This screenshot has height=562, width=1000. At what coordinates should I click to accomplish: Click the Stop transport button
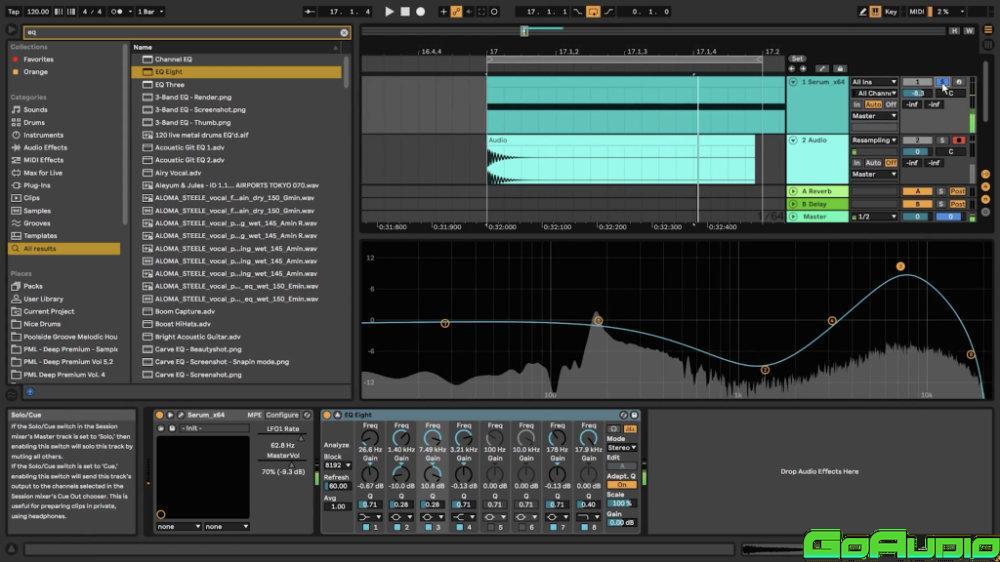point(405,11)
